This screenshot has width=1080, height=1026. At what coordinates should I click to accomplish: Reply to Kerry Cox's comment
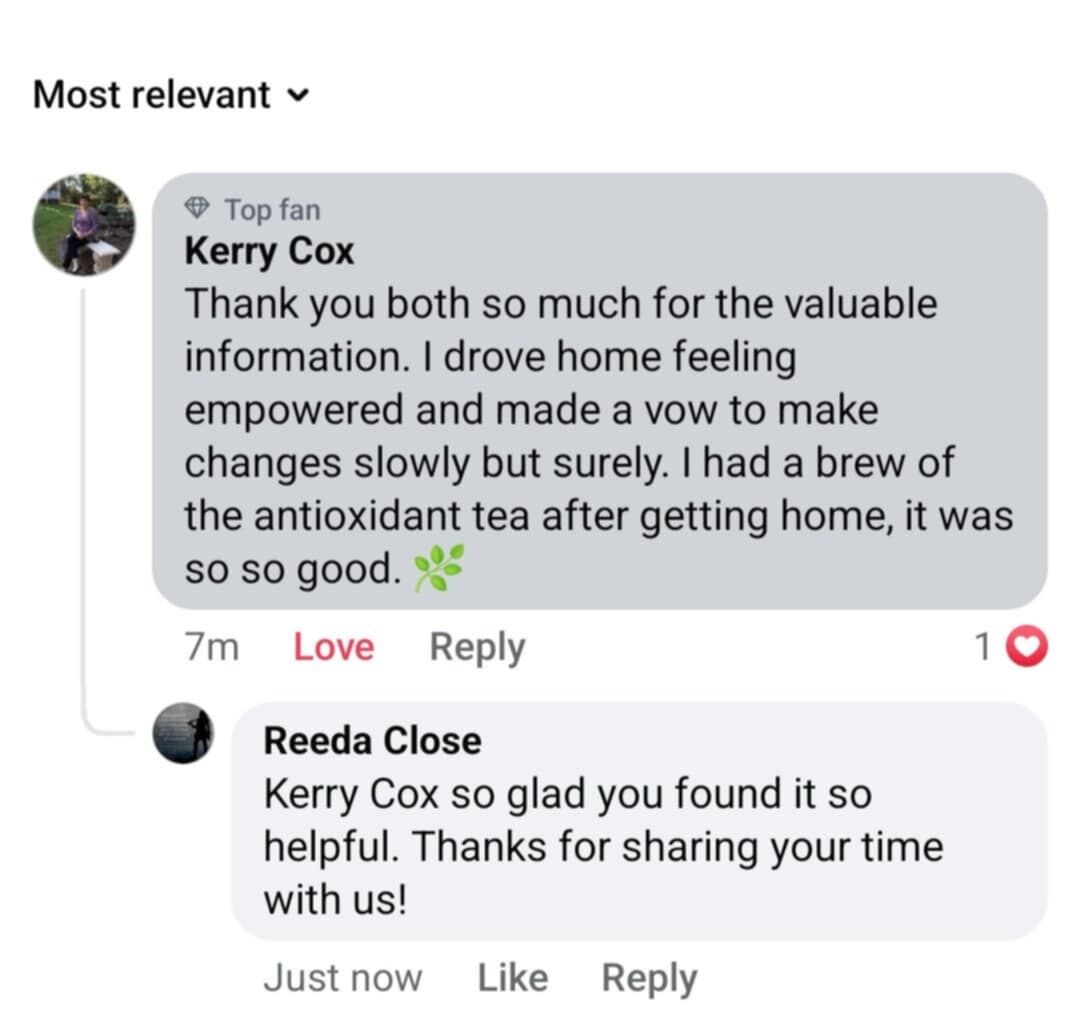(477, 648)
